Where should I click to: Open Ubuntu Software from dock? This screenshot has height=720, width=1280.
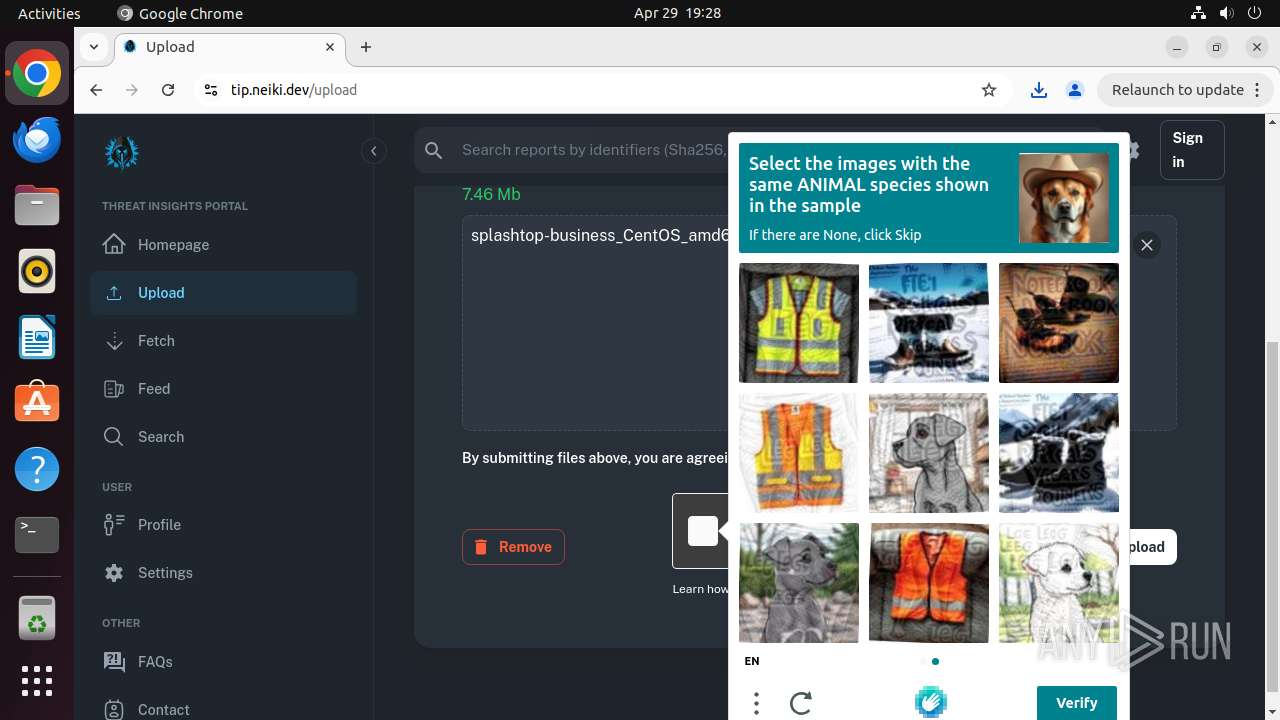37,404
